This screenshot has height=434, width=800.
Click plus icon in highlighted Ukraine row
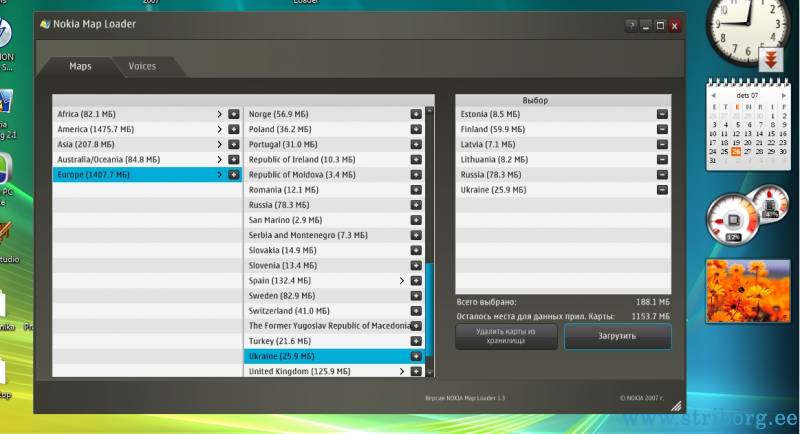point(416,356)
